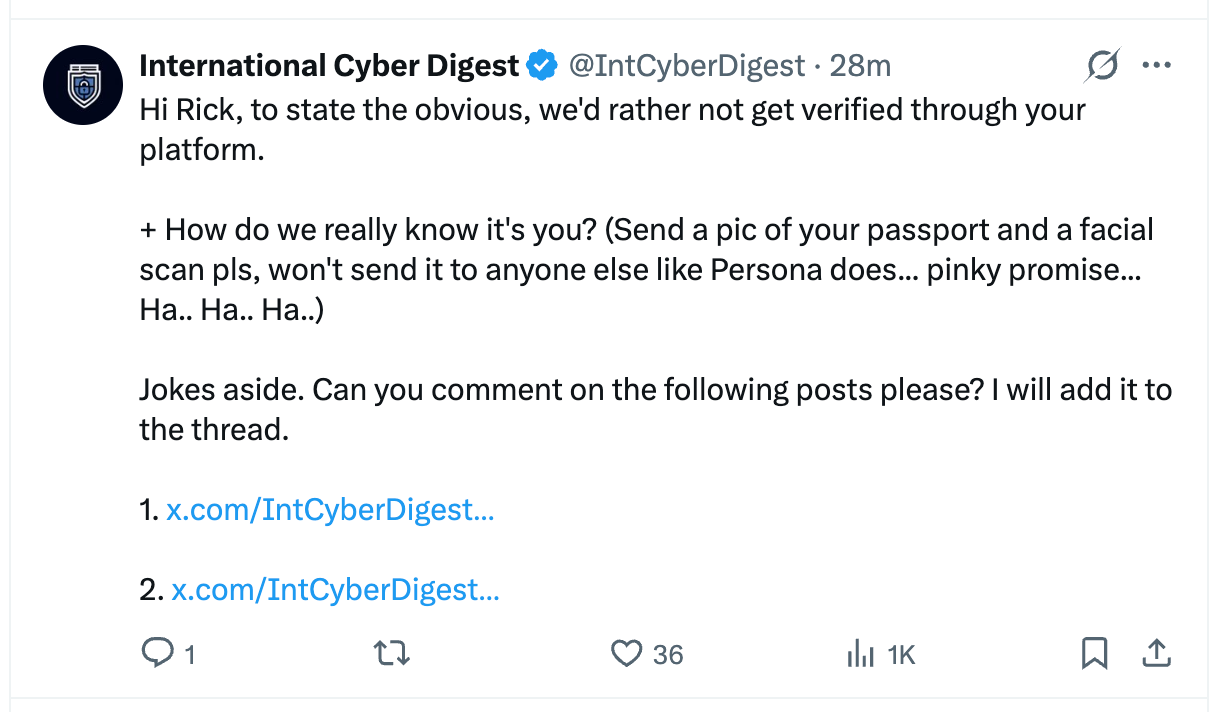Open the three-dot more options menu
The height and width of the screenshot is (712, 1212).
click(x=1156, y=66)
